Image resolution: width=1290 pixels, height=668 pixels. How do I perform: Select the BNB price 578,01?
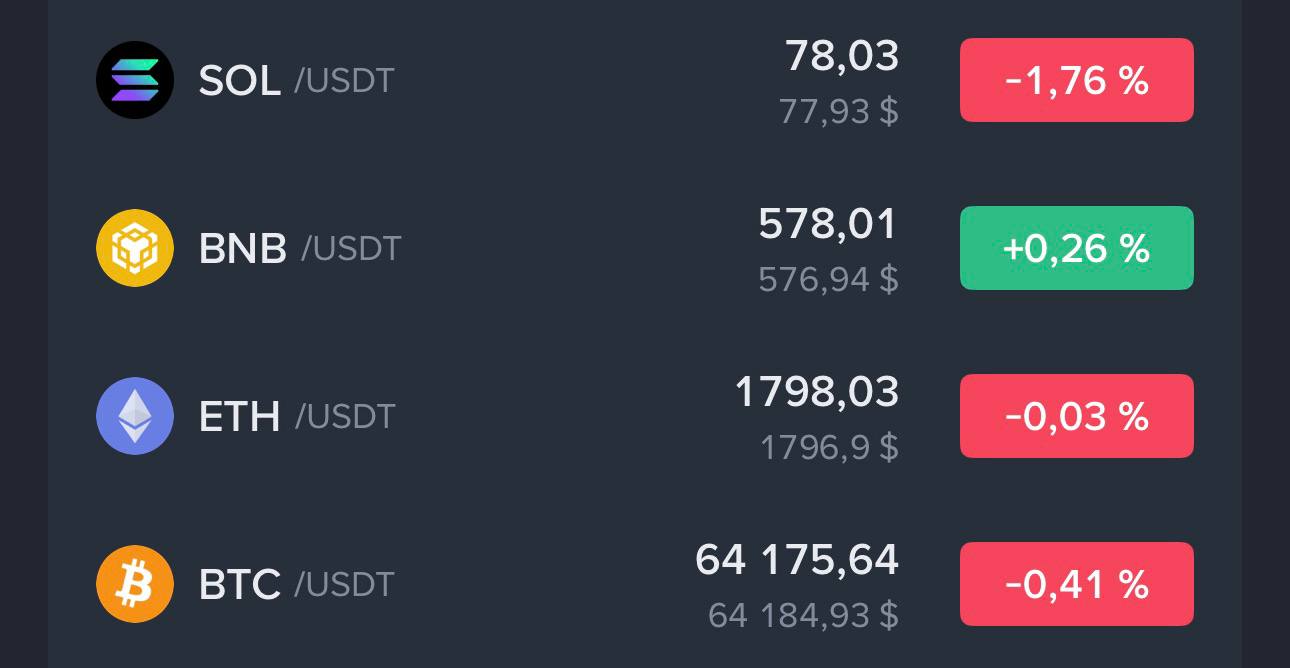[x=828, y=224]
